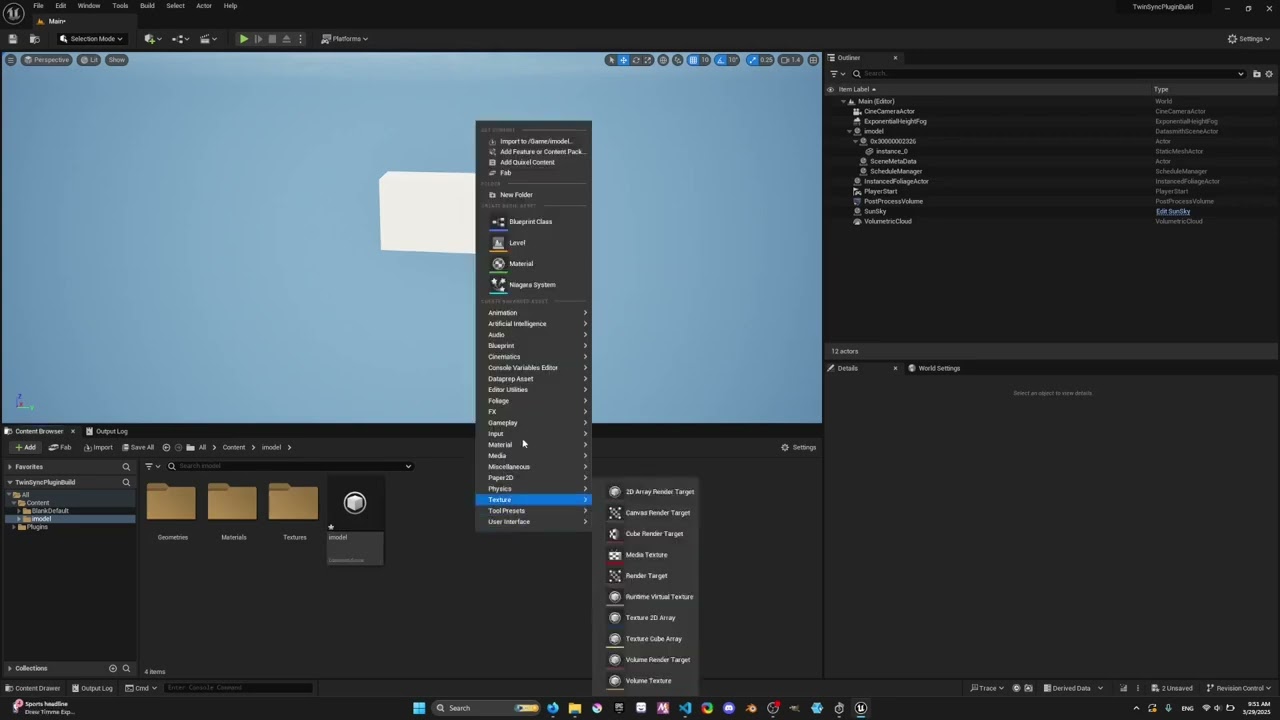Select the scale gizmo tool in viewport
The width and height of the screenshot is (1280, 720).
648,60
